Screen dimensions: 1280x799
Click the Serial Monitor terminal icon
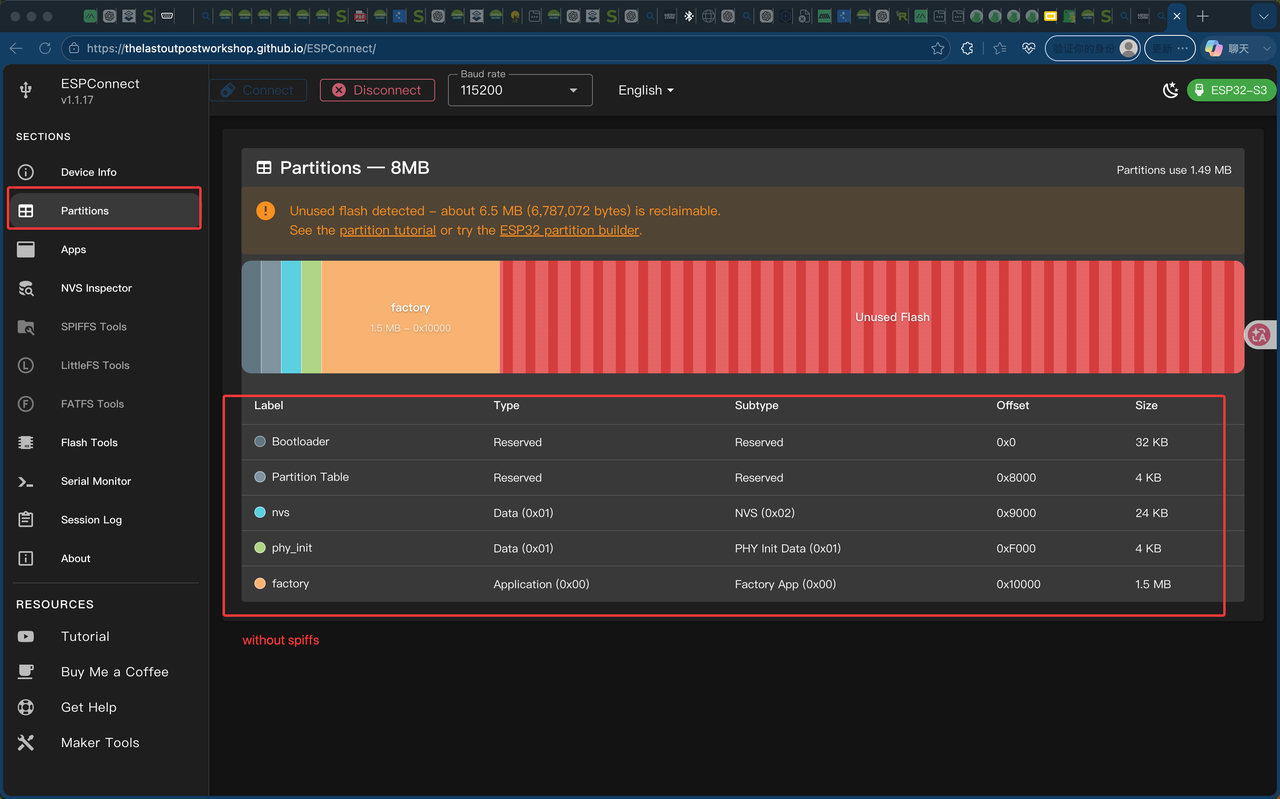coord(26,481)
